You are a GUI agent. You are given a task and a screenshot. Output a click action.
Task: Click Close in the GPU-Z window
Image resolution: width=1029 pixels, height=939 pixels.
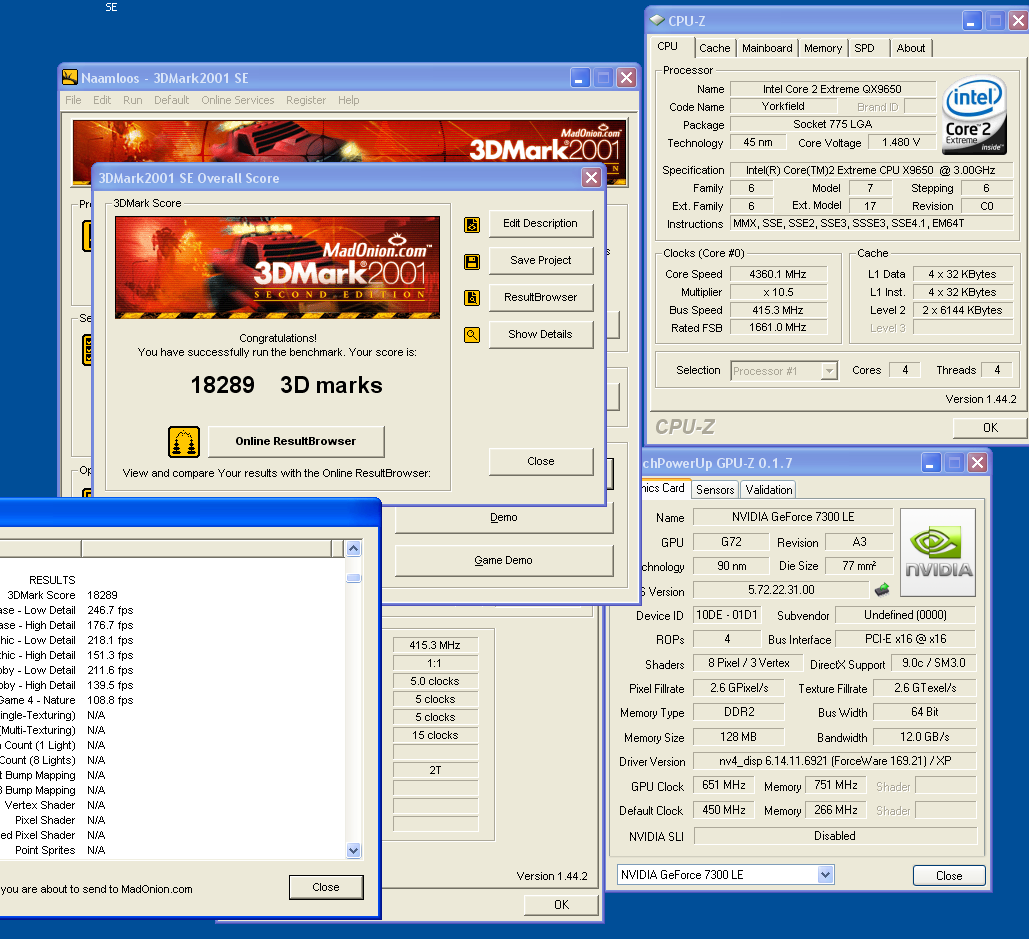tap(949, 875)
